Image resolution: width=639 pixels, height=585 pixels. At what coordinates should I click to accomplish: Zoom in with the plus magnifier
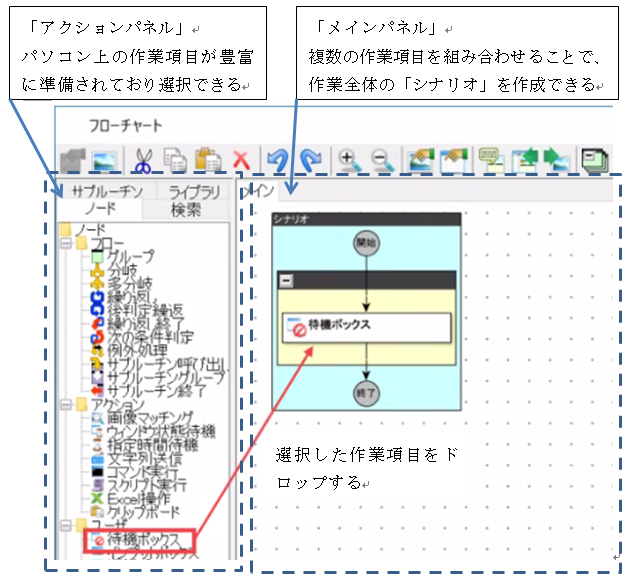[349, 161]
